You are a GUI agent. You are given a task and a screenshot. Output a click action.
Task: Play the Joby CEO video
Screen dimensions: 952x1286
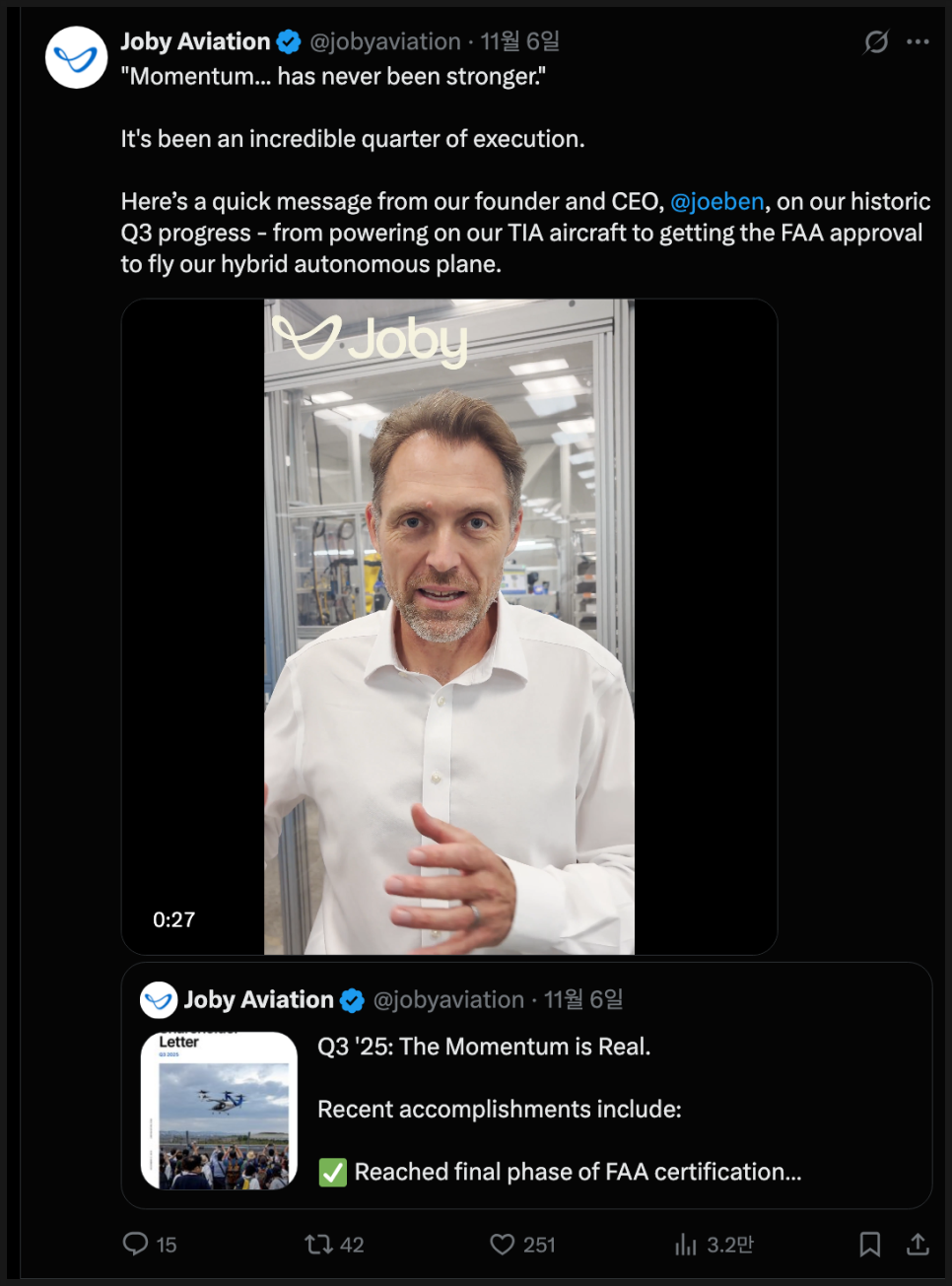(449, 627)
